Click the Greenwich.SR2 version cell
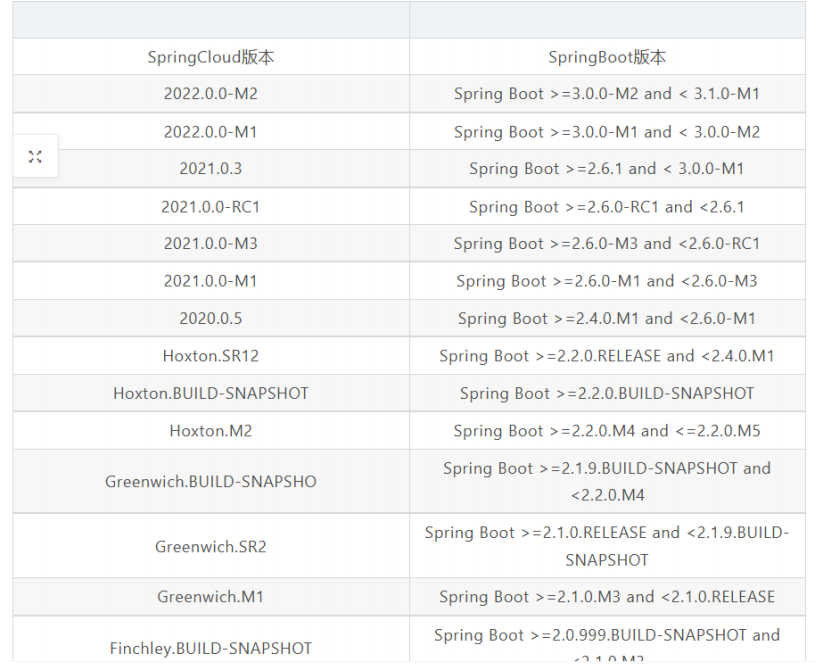The width and height of the screenshot is (822, 669). pyautogui.click(x=211, y=546)
